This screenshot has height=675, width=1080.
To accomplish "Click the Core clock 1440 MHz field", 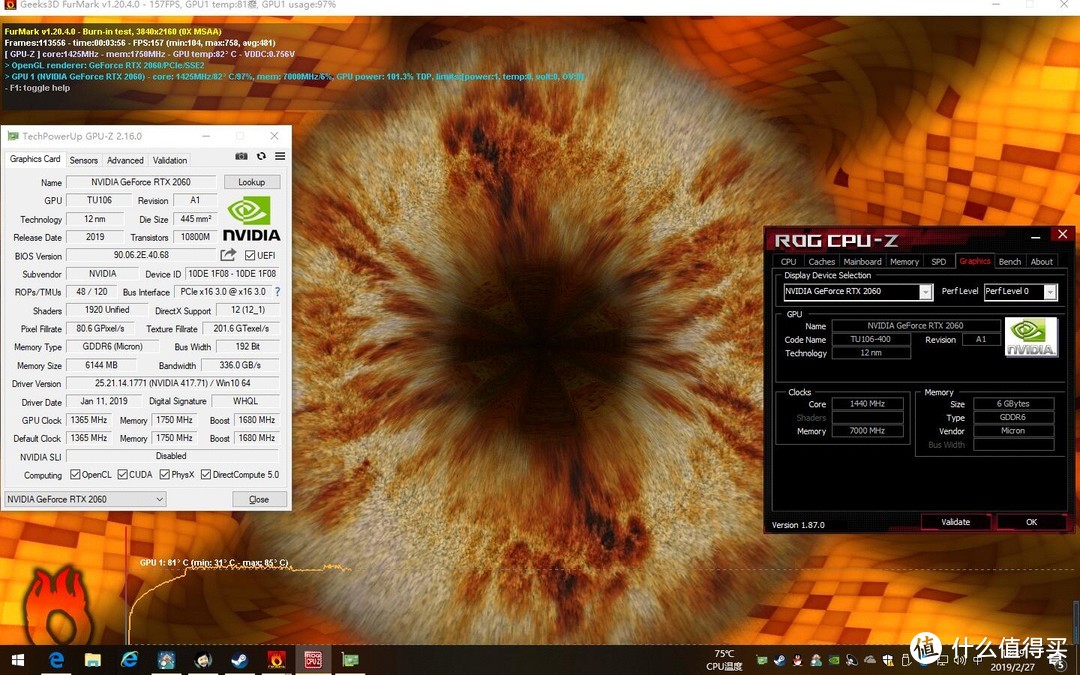I will 867,404.
